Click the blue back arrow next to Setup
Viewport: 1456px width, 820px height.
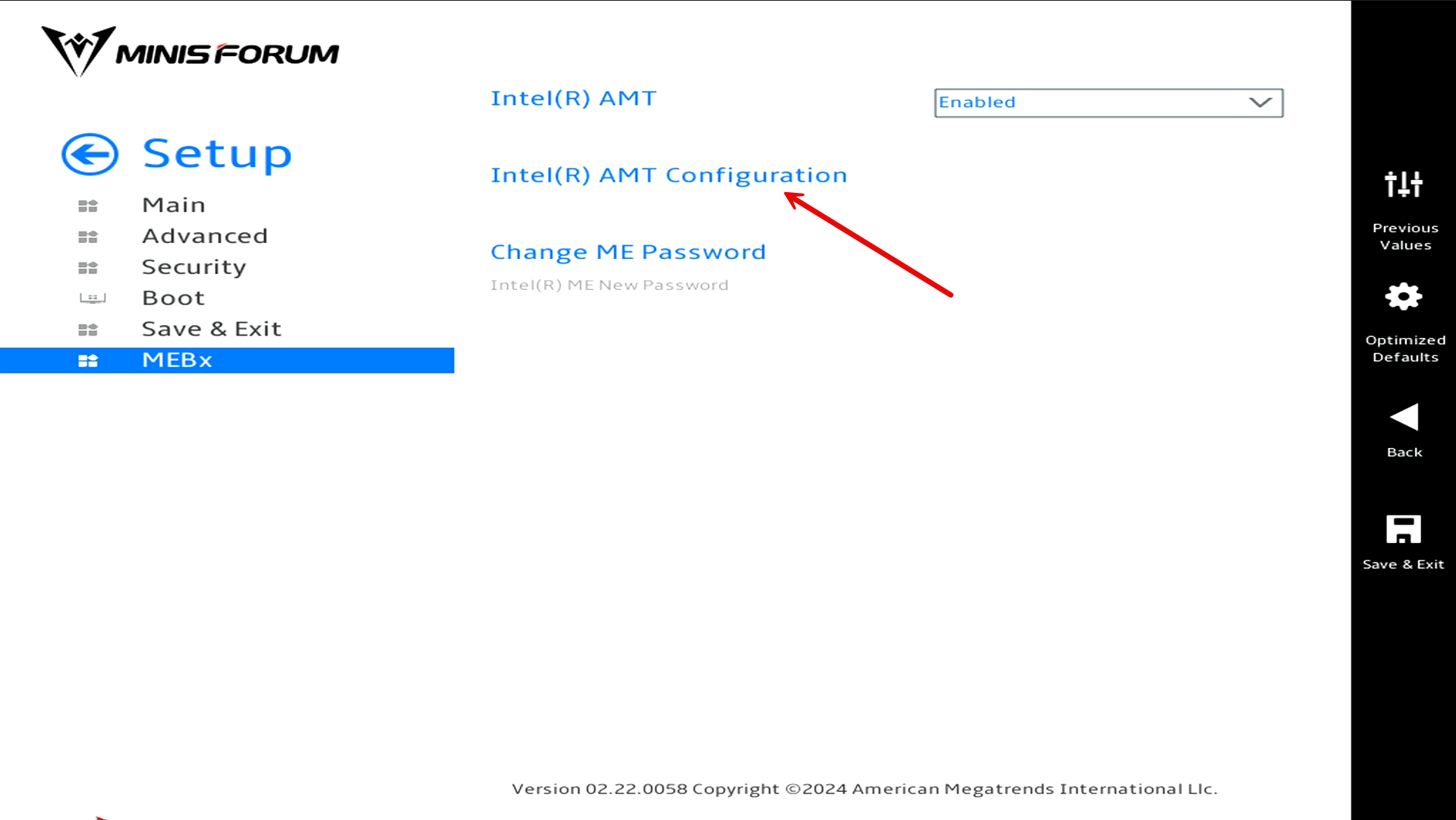pos(89,154)
